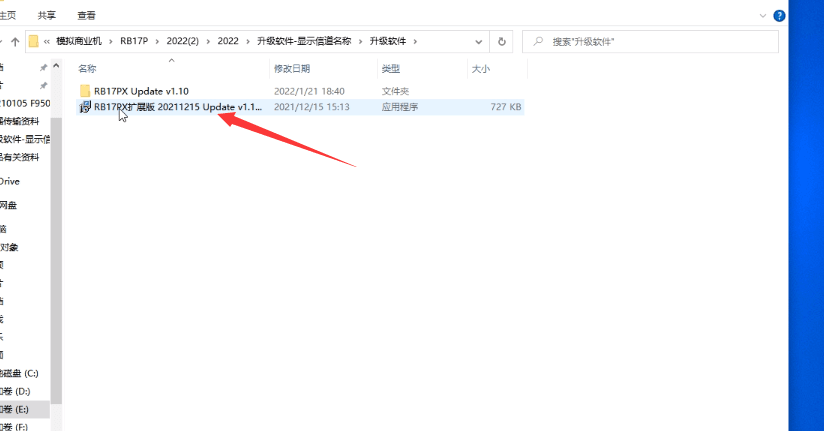This screenshot has height=431, width=824.
Task: Sort by the 大小 column header
Action: pyautogui.click(x=480, y=69)
